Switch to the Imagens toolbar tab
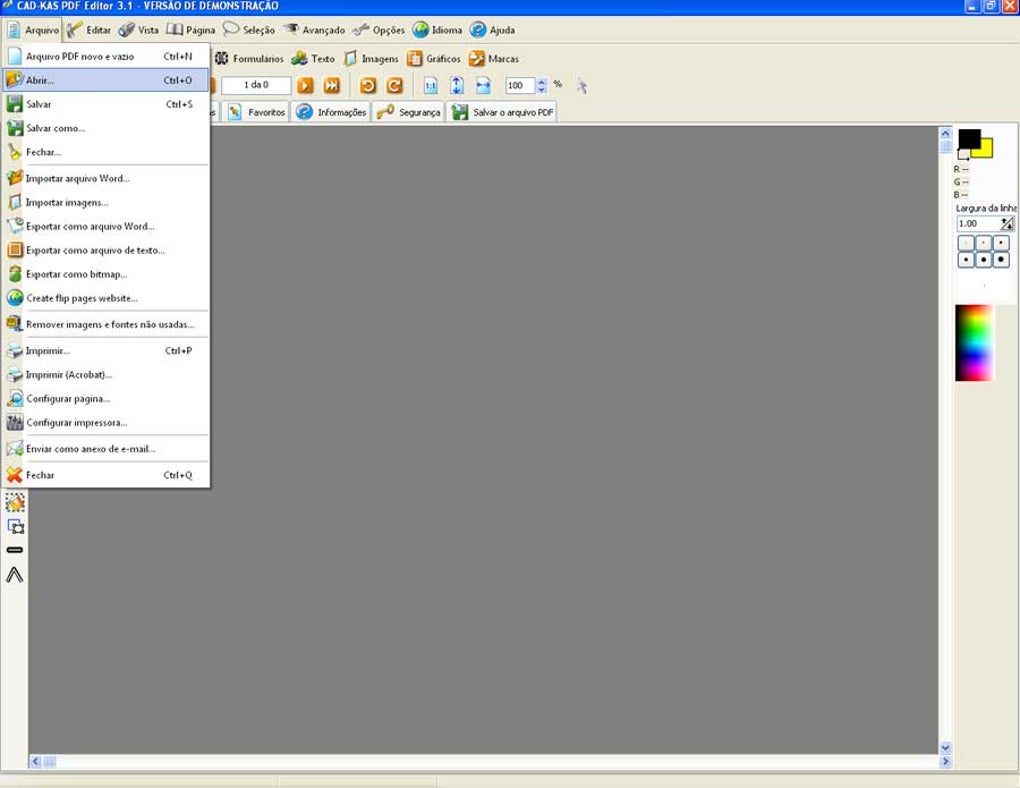 (x=371, y=59)
